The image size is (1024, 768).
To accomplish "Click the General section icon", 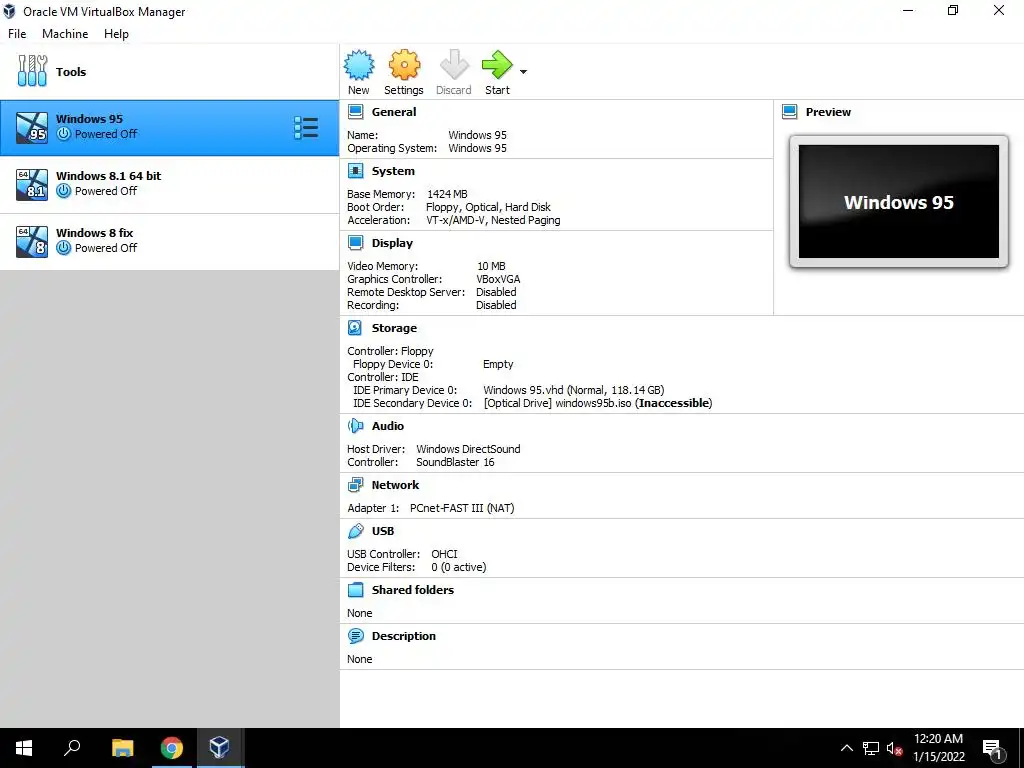I will click(x=356, y=112).
